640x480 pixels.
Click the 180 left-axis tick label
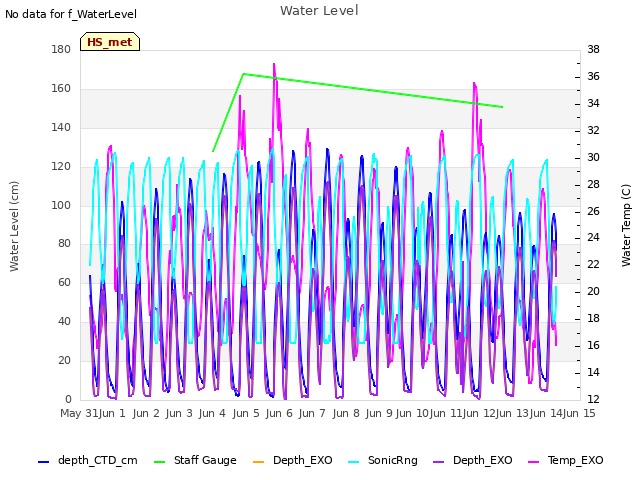pos(61,49)
